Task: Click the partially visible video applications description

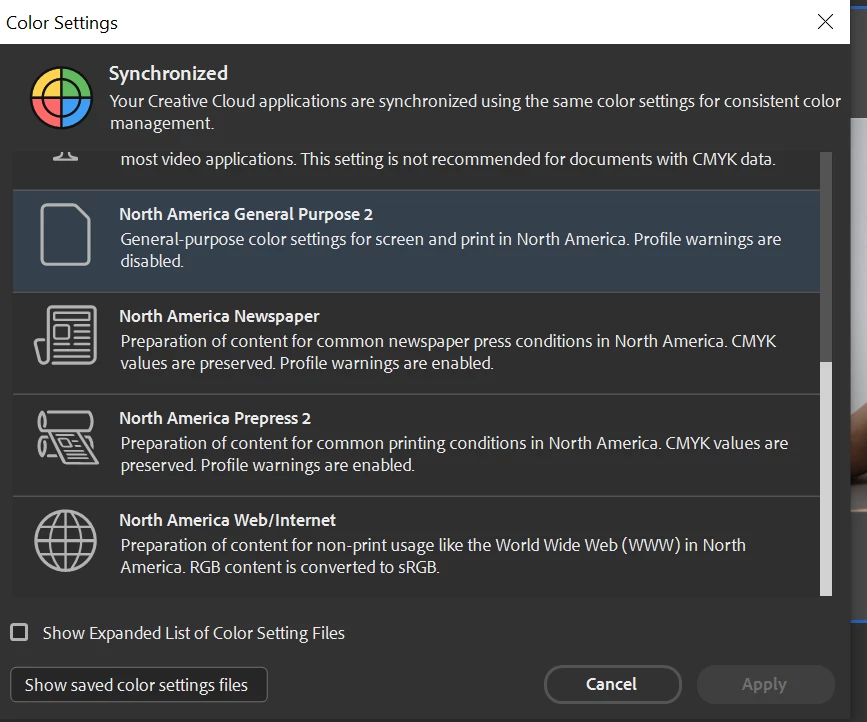Action: point(448,159)
